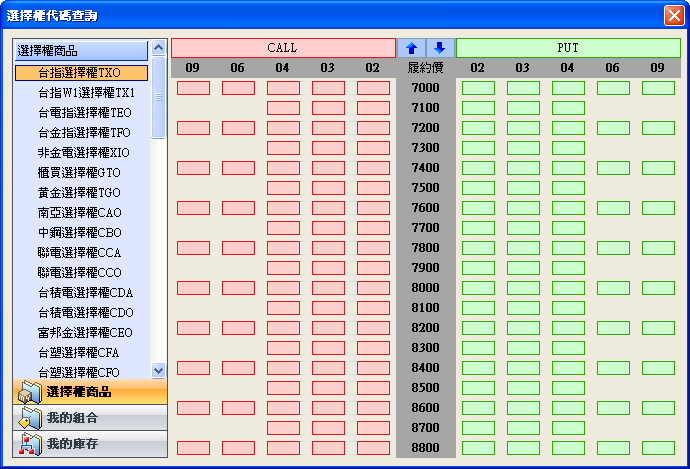Click the PUT header bar
The image size is (690, 469).
point(568,48)
